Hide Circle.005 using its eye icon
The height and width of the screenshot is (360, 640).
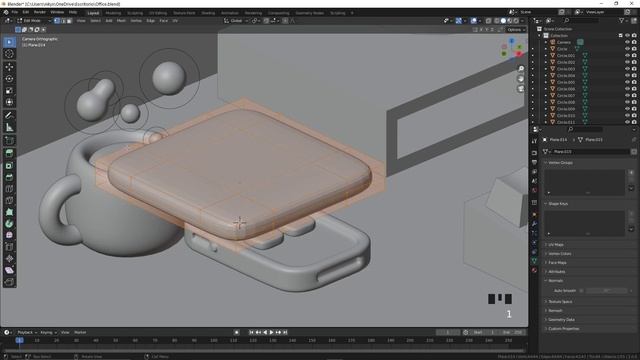click(627, 82)
